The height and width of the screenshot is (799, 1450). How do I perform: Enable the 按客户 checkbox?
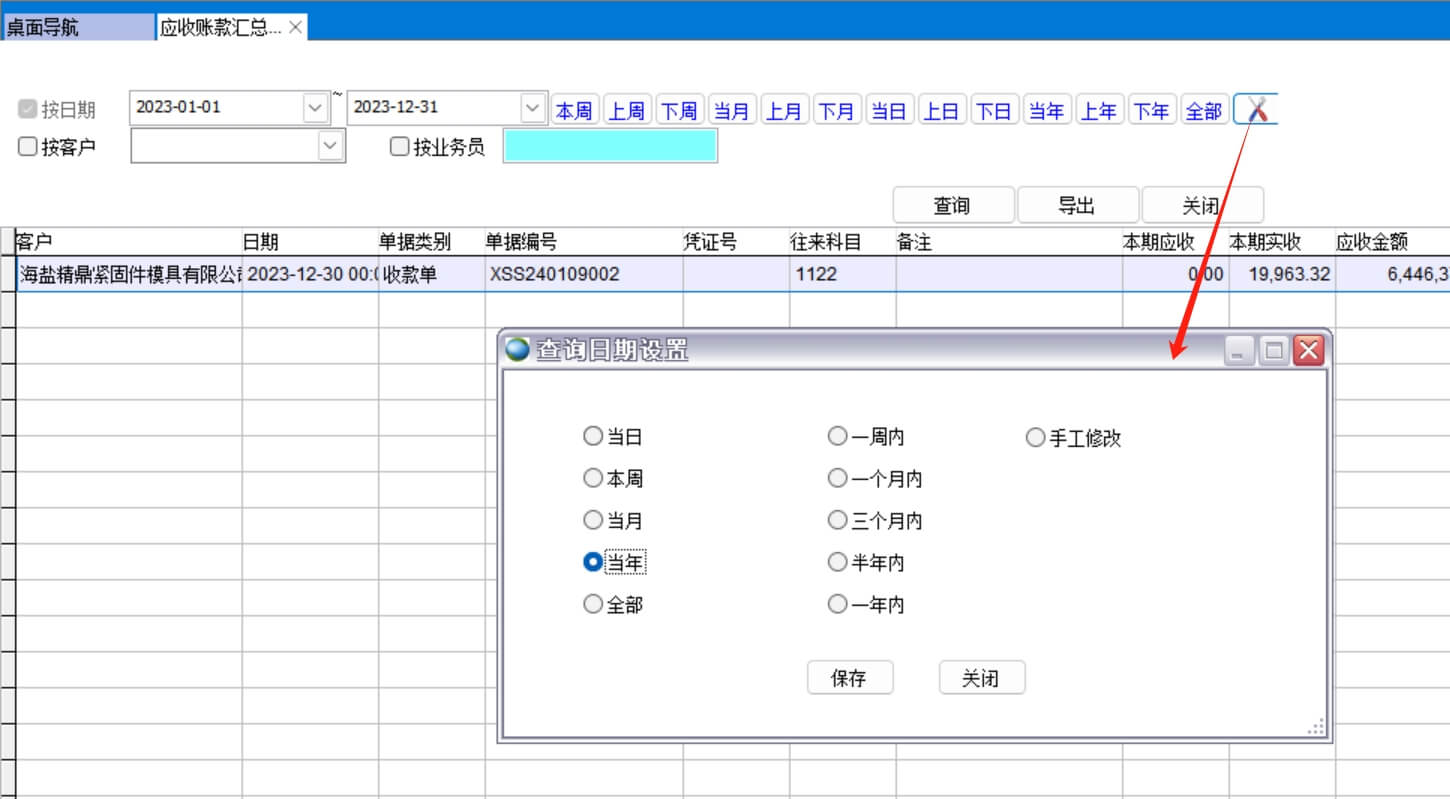tap(28, 147)
